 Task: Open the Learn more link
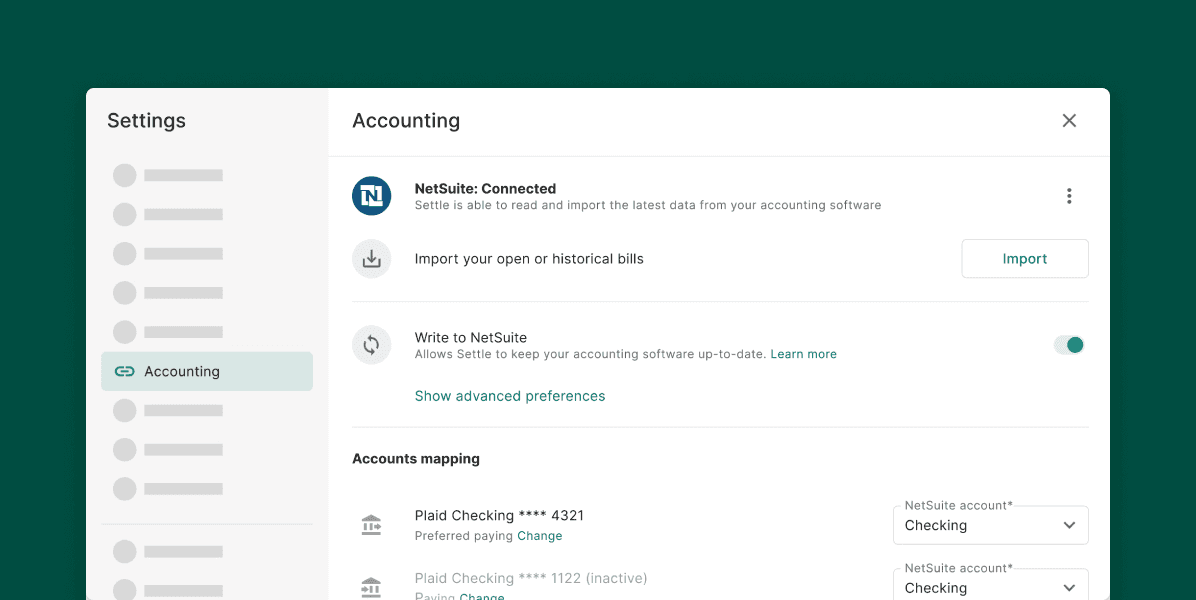pos(803,353)
